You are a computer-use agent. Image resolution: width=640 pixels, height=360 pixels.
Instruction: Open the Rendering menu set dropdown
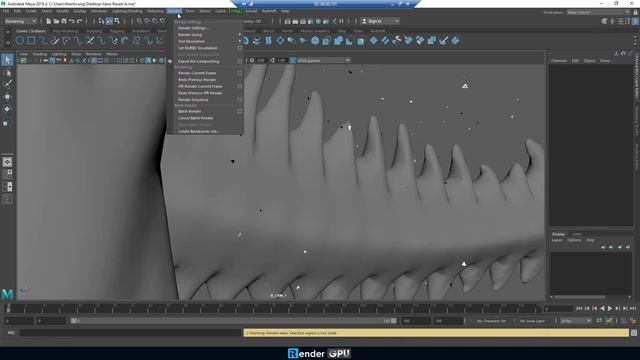[x=20, y=21]
